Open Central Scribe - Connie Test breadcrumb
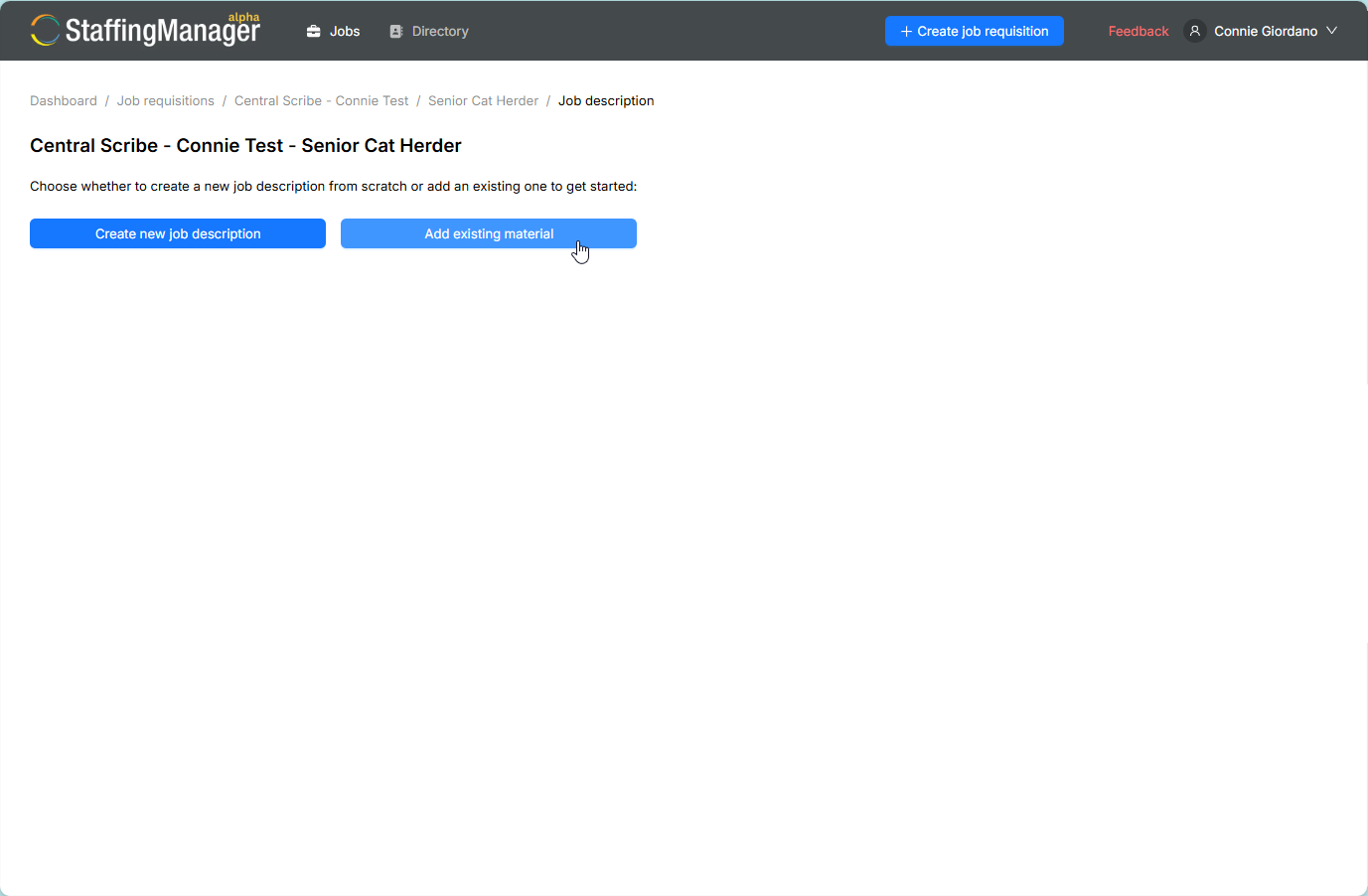 (x=321, y=100)
